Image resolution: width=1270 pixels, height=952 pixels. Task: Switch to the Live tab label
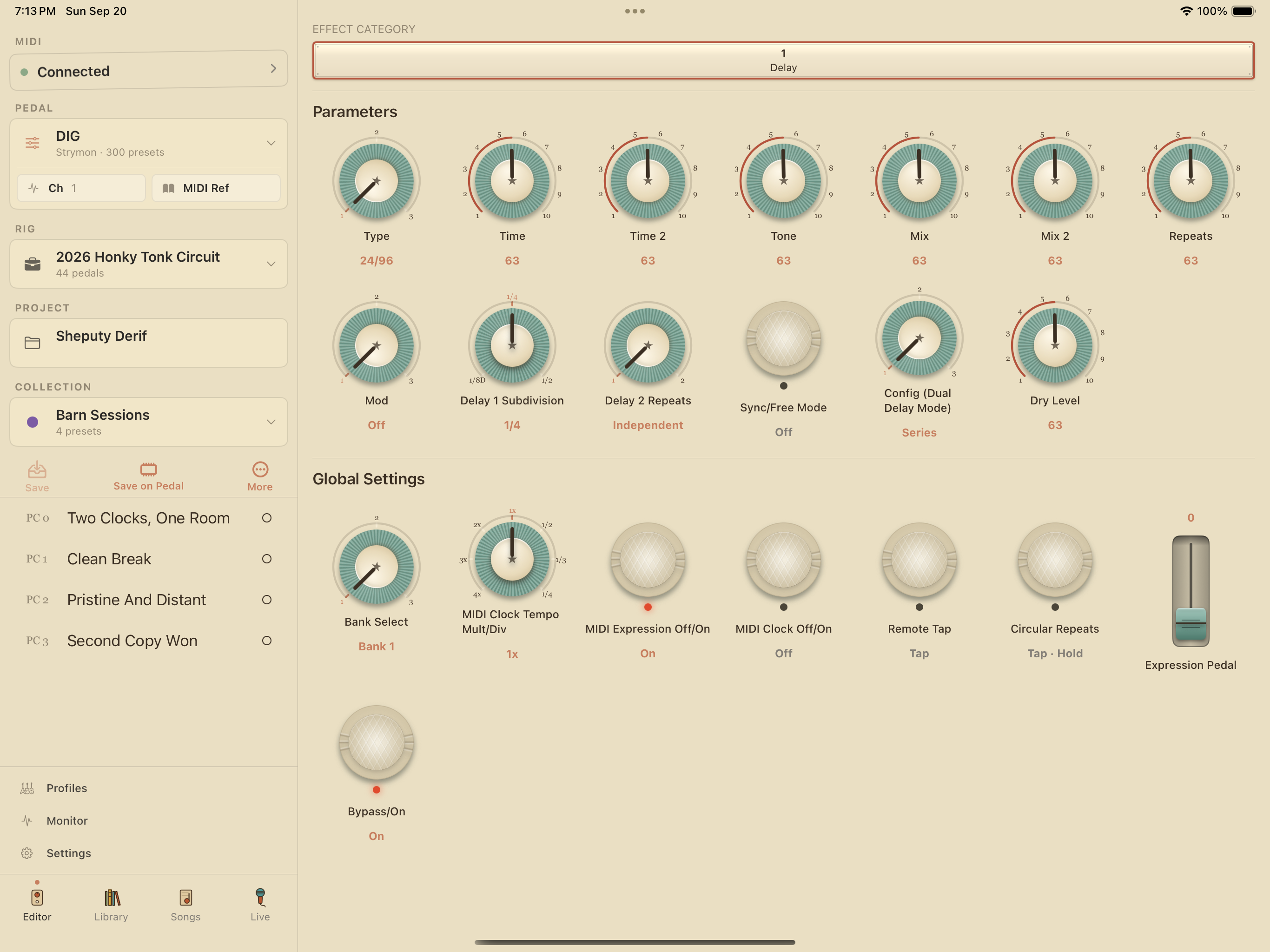tap(260, 917)
